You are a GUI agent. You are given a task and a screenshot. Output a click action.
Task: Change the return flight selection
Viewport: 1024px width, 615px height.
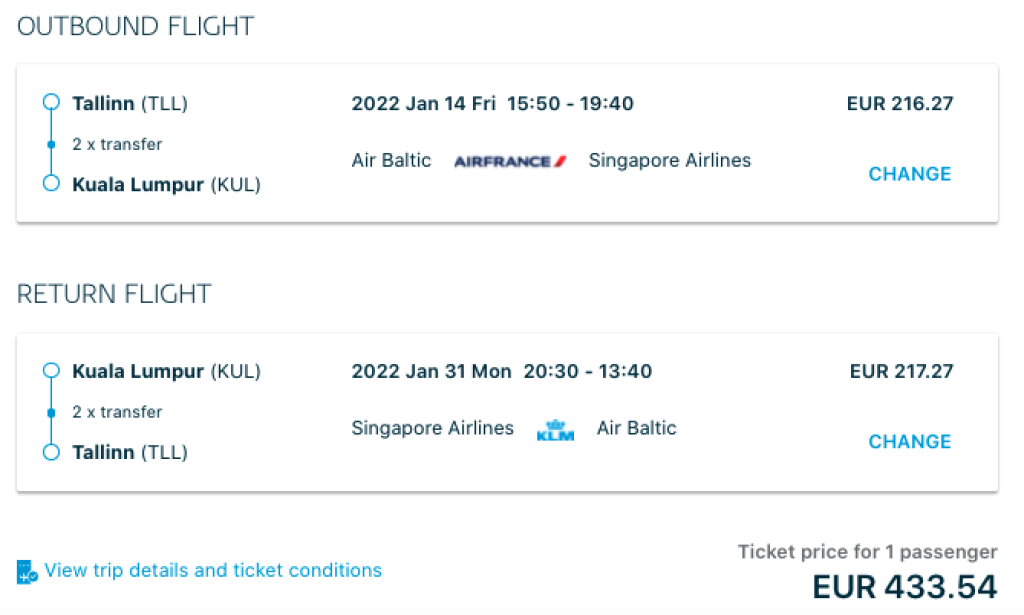point(909,442)
